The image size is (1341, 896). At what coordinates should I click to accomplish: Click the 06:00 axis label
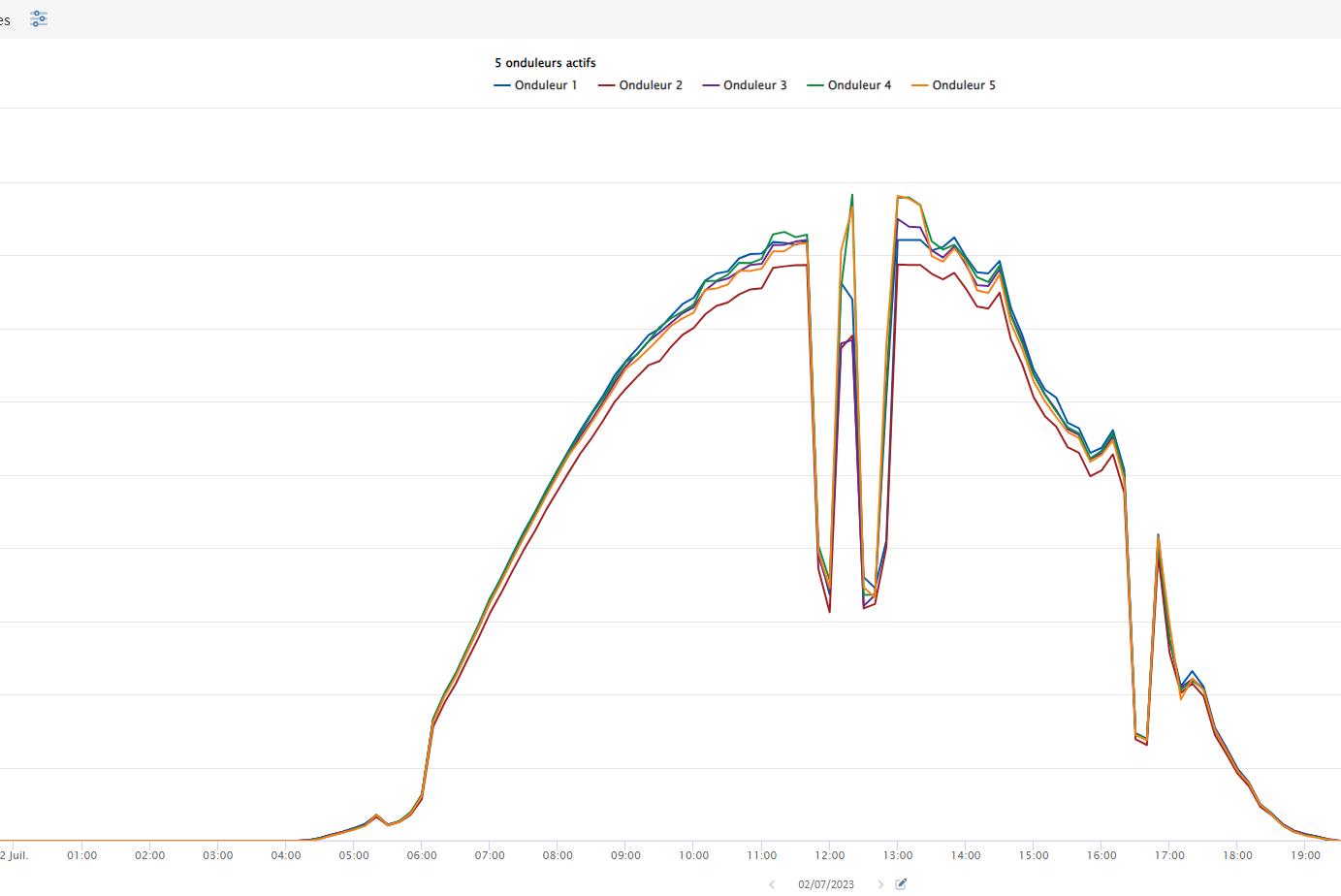tap(422, 855)
